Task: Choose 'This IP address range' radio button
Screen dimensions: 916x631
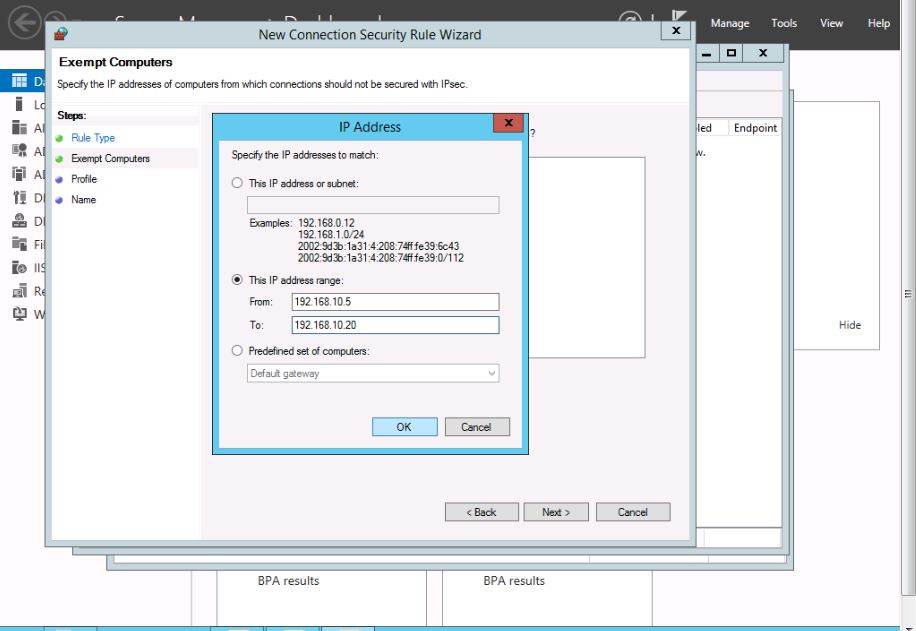Action: tap(237, 281)
